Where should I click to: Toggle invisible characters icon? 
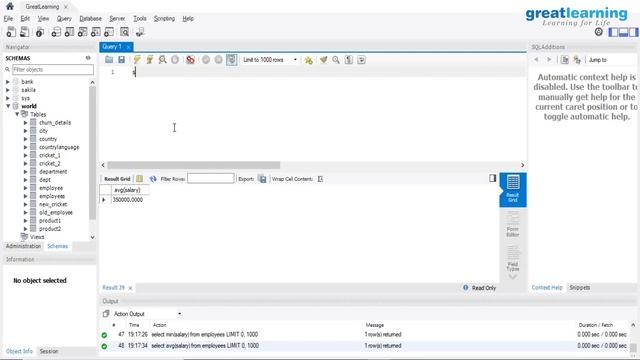tap(349, 60)
